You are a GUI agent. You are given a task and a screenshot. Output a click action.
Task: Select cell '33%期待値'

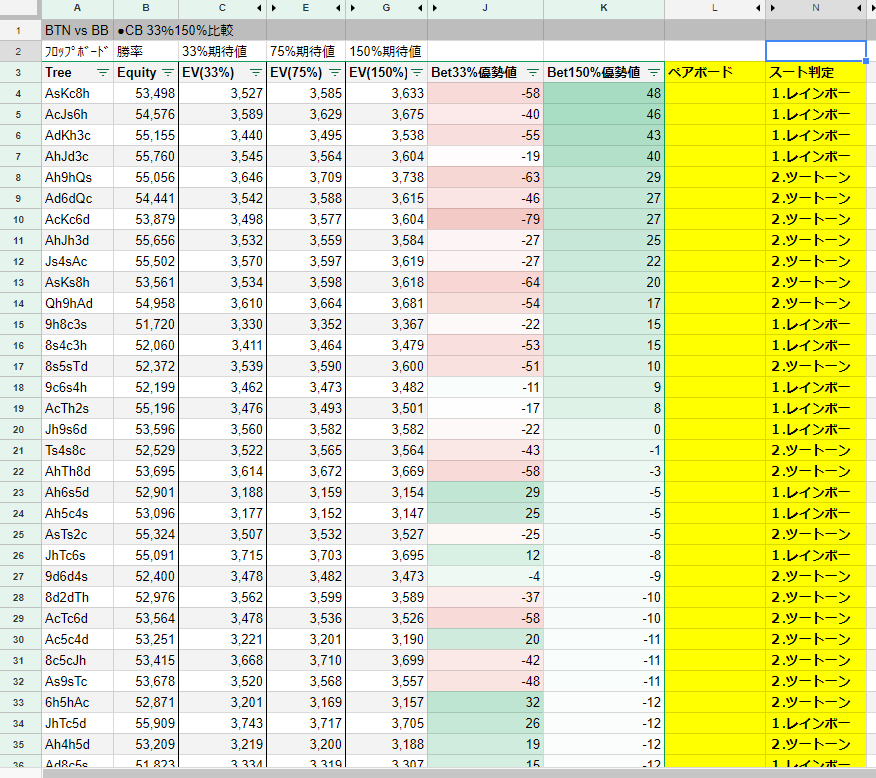click(222, 51)
